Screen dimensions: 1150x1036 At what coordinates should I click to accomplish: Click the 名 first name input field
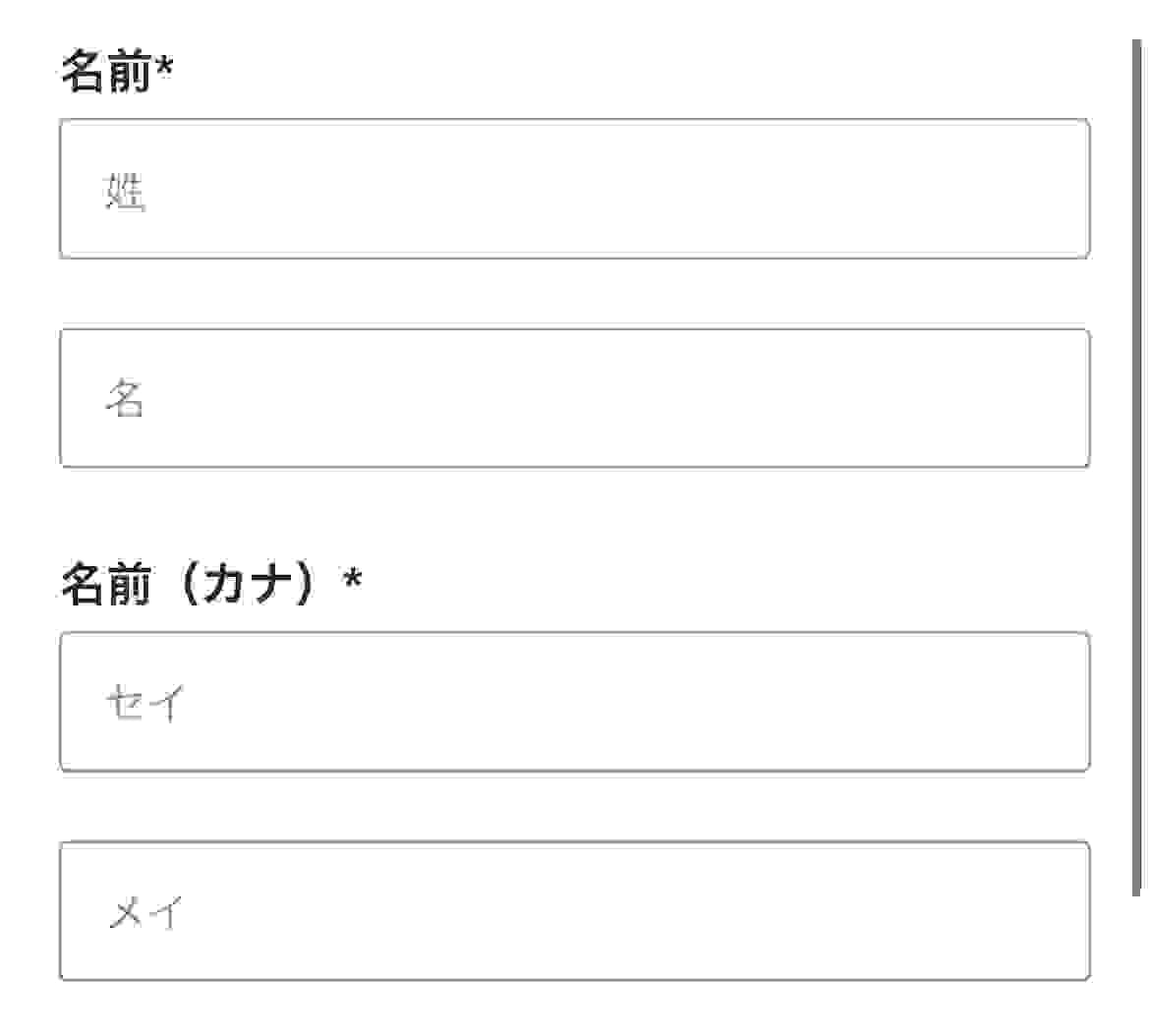click(574, 398)
